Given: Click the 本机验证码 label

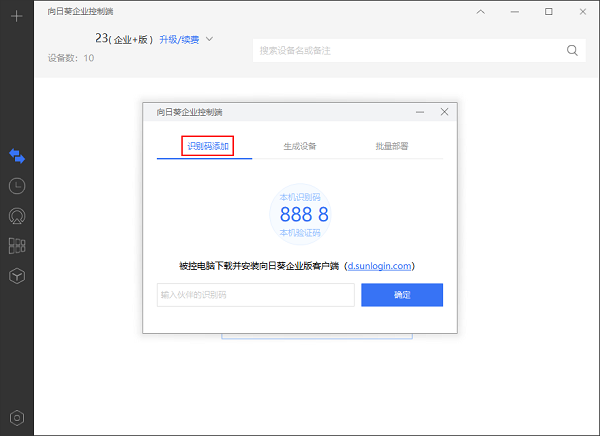Looking at the screenshot, I should (300, 233).
